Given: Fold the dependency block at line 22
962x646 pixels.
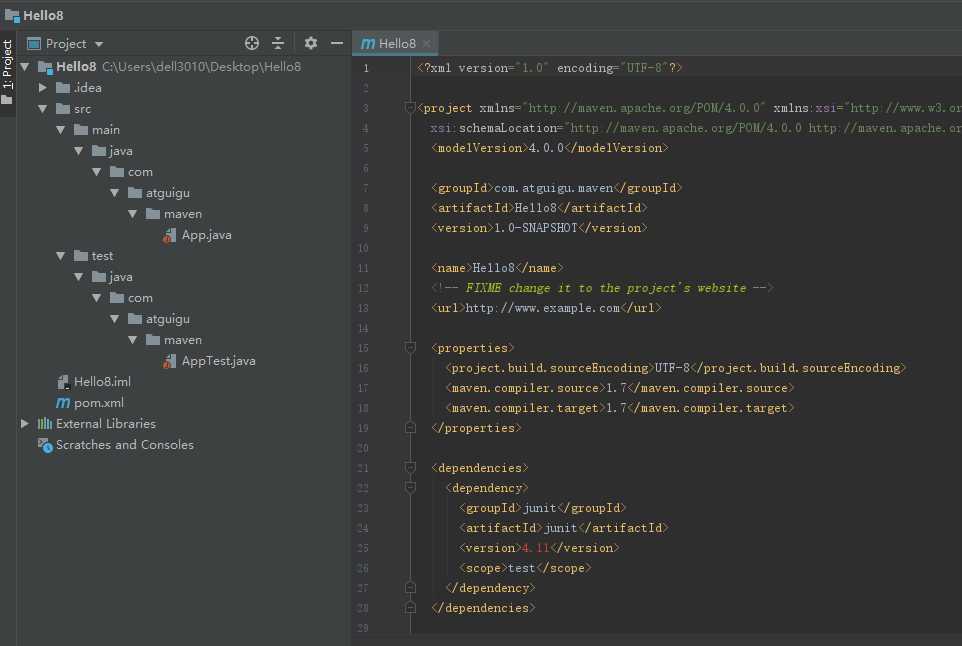Looking at the screenshot, I should coord(410,488).
